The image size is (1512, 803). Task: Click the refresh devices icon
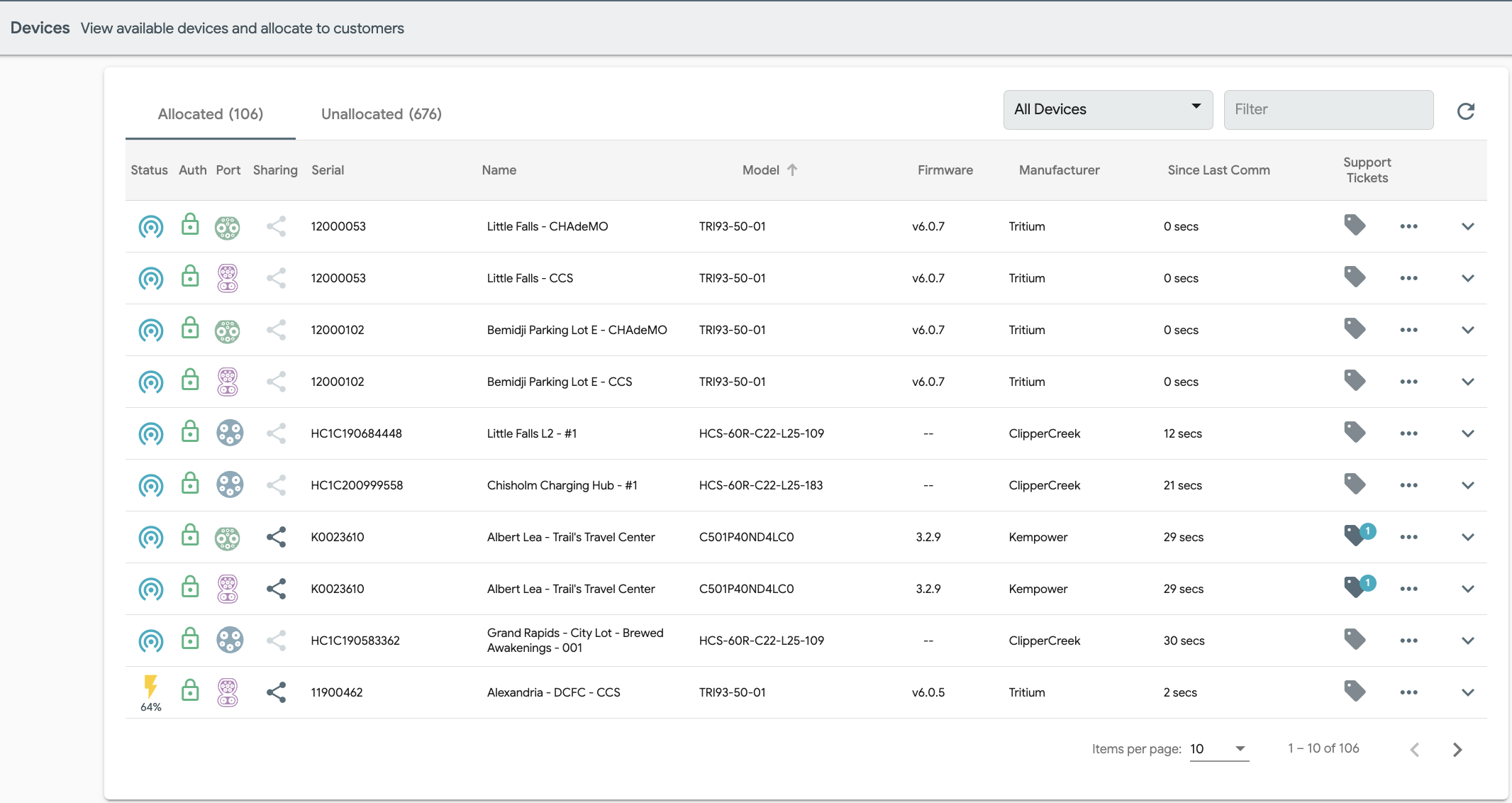coord(1466,111)
